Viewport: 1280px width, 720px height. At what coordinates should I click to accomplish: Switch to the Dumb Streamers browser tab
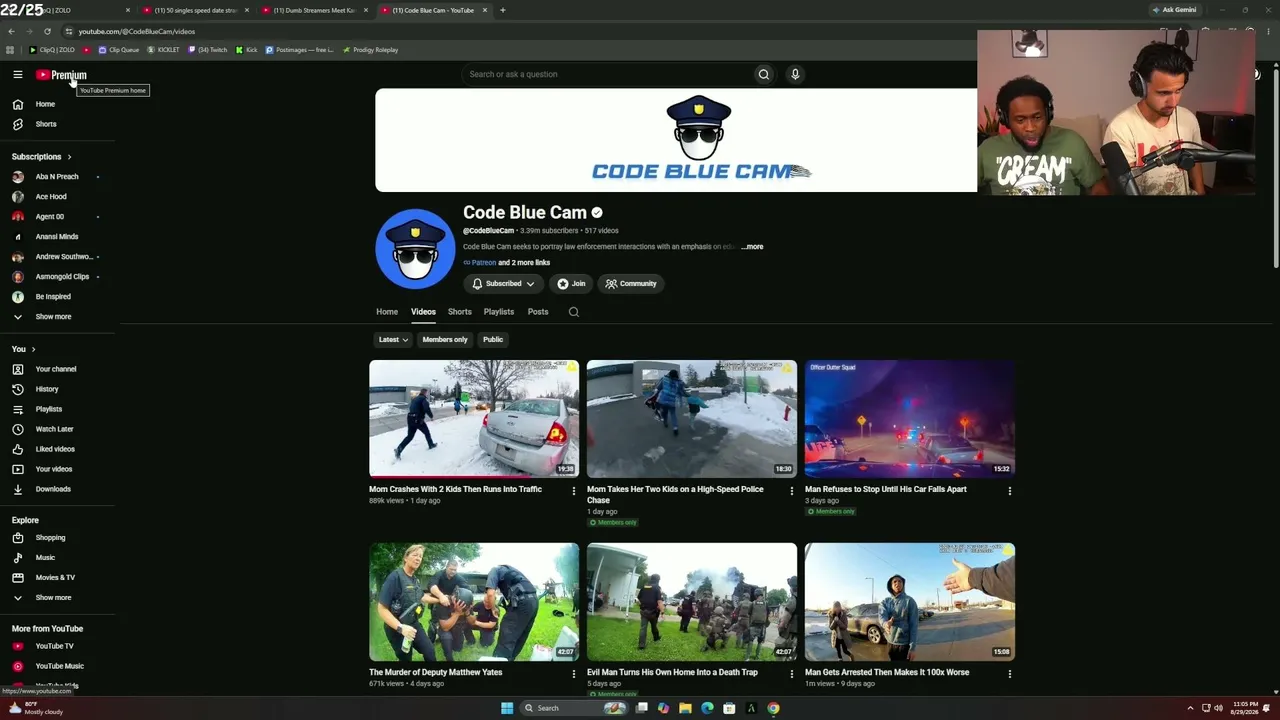click(314, 10)
